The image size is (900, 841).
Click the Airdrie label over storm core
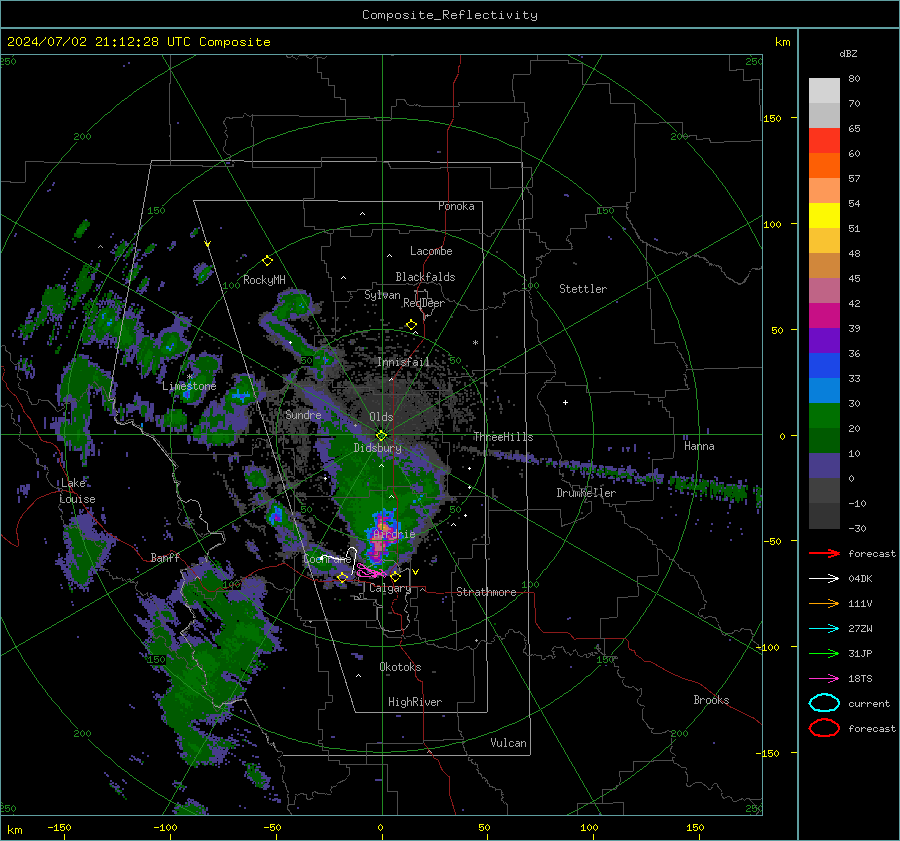point(394,534)
